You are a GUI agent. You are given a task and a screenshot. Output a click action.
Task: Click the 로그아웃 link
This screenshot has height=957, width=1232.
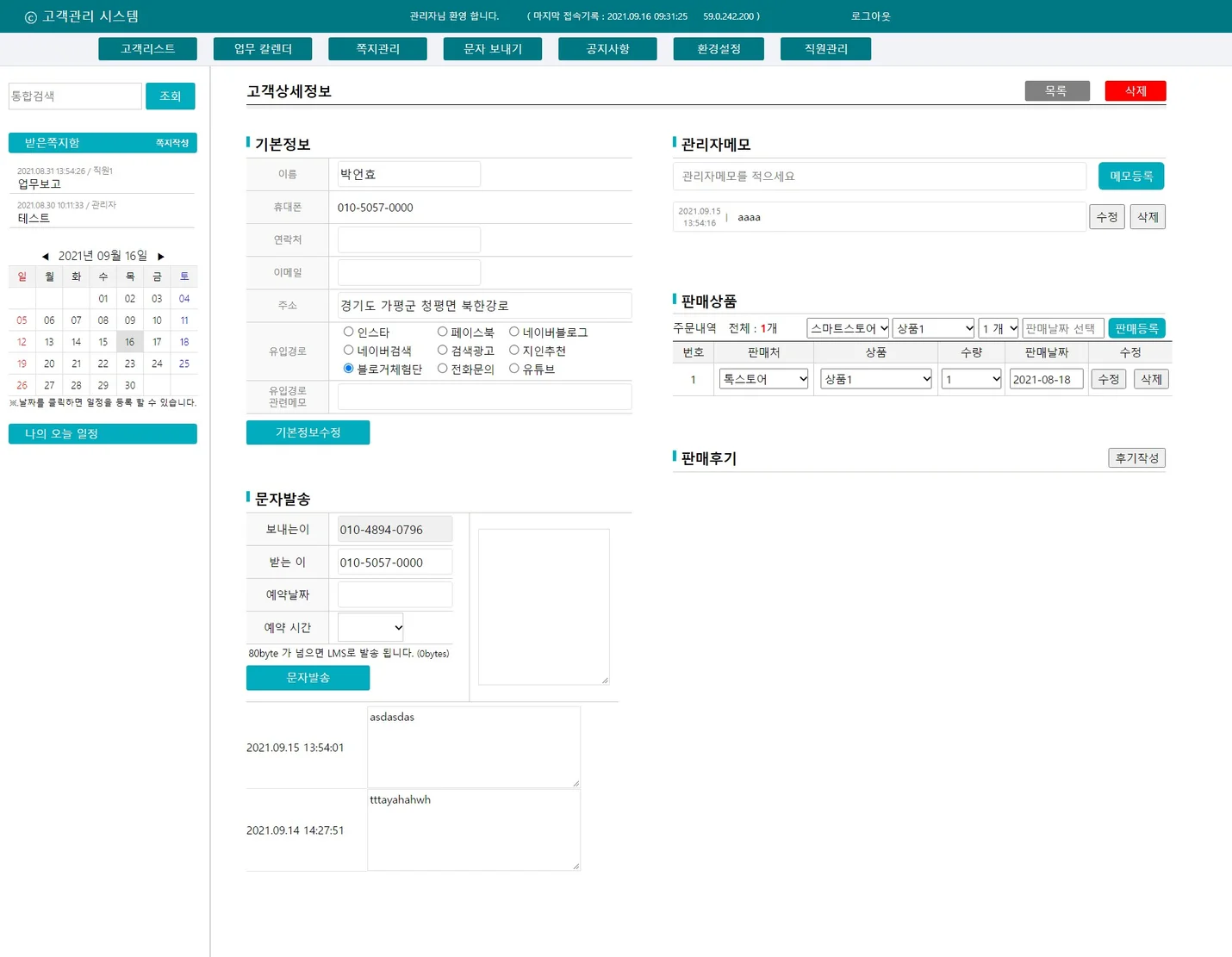[870, 16]
